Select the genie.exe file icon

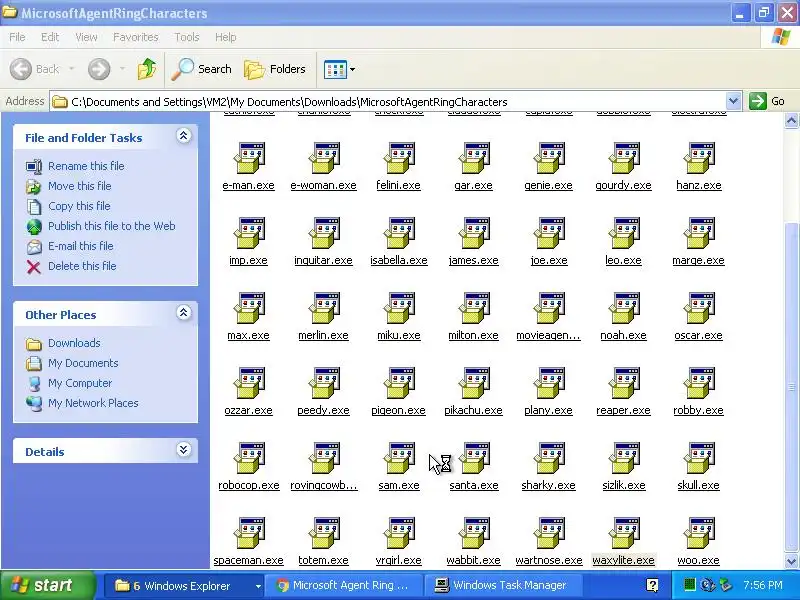coord(549,159)
